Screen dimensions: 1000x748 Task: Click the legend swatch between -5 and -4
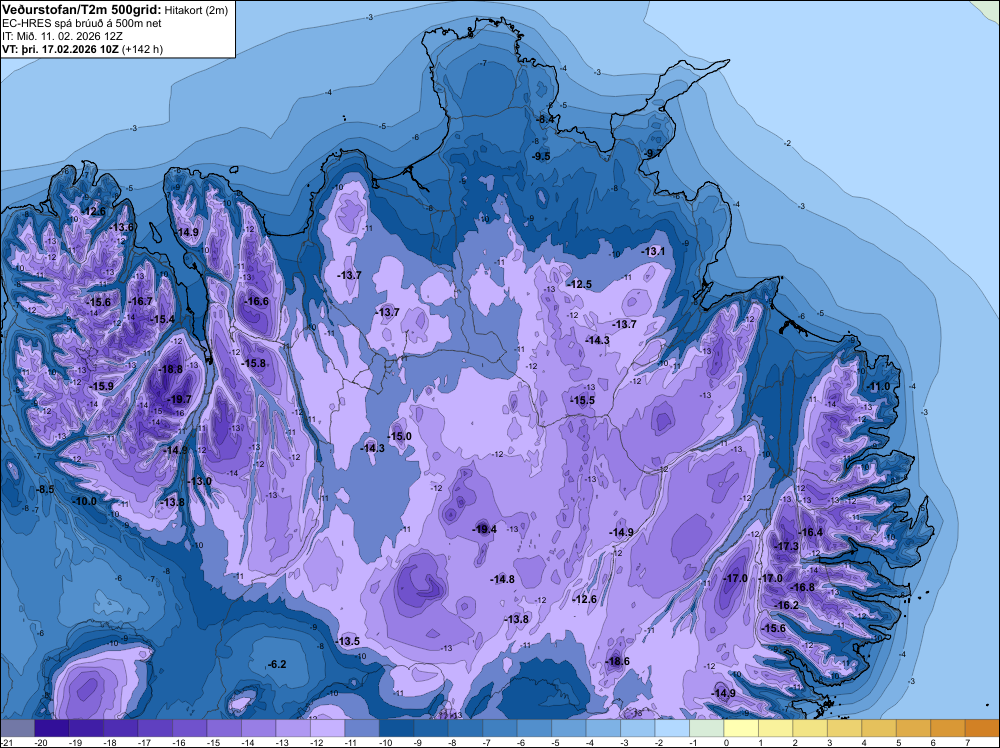click(568, 728)
